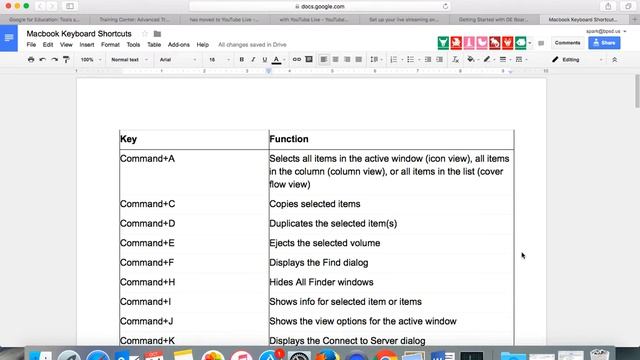Open the Insert menu
This screenshot has width=640, height=360.
87,44
